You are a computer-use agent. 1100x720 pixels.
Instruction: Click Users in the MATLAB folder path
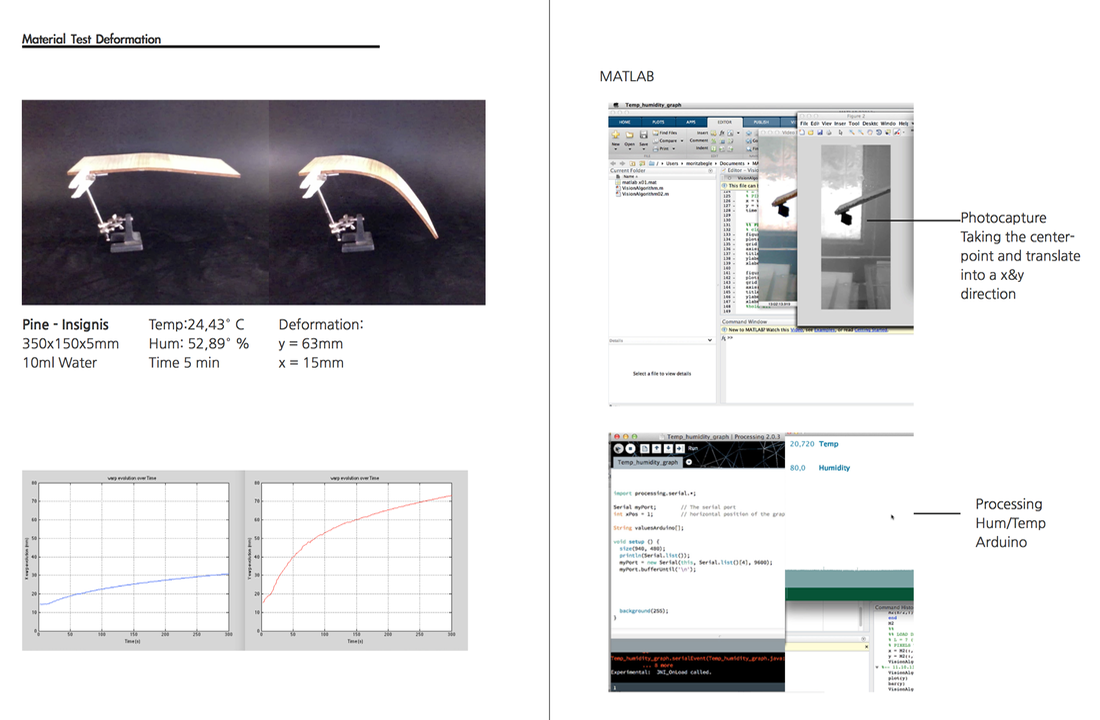672,164
